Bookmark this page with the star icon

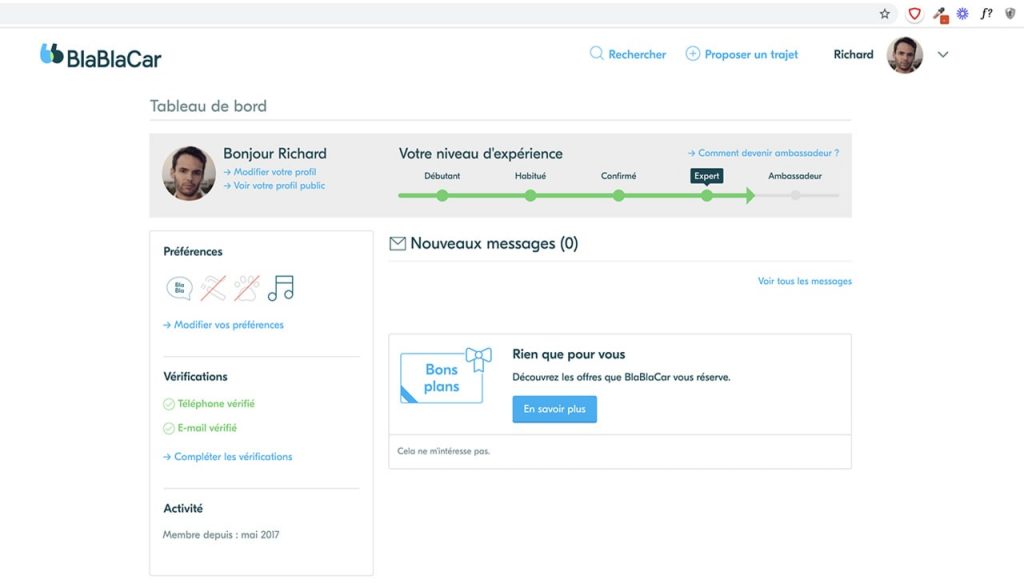[884, 14]
